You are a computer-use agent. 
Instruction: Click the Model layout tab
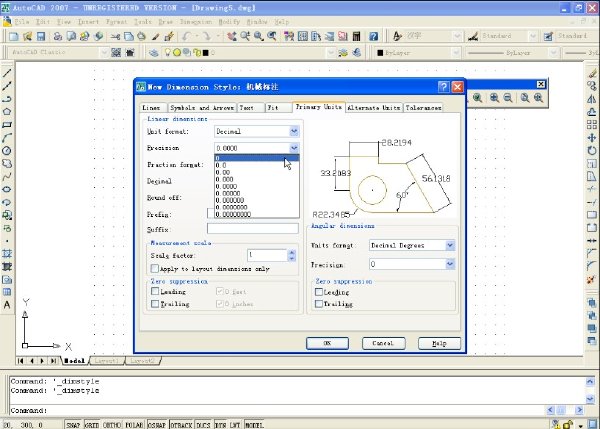(74, 360)
